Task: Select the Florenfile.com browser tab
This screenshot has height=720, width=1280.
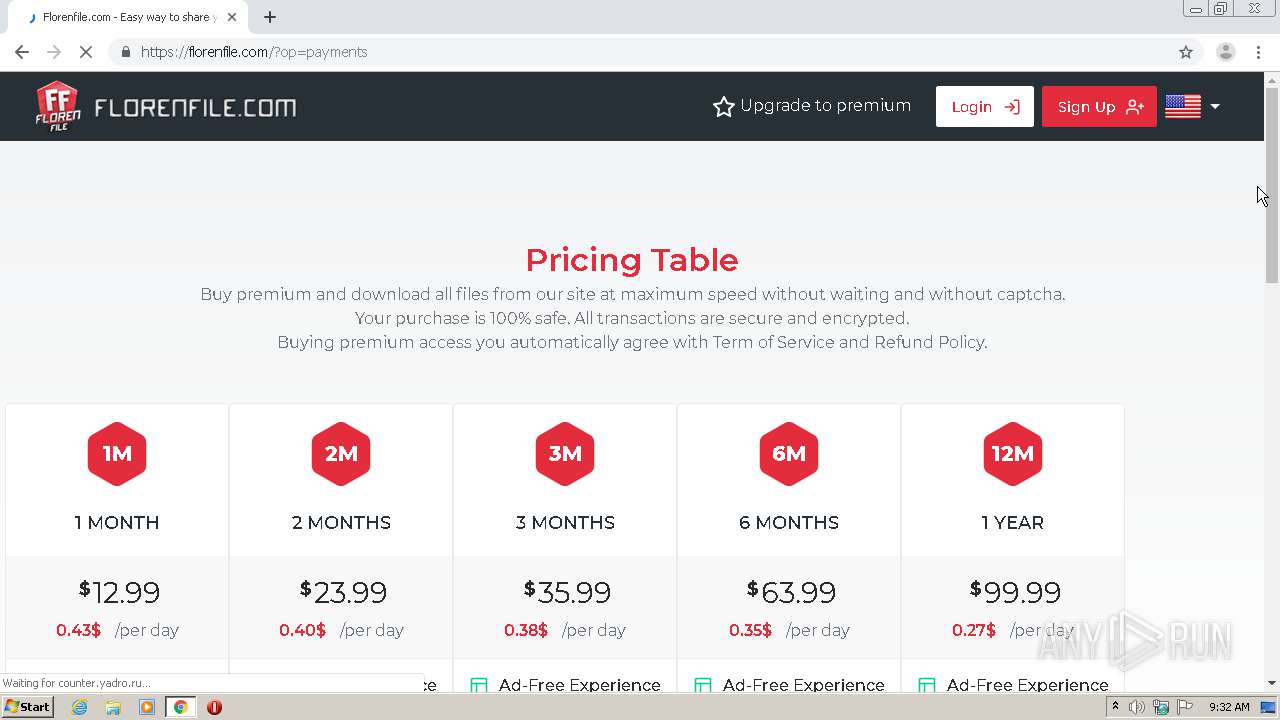Action: click(x=130, y=17)
